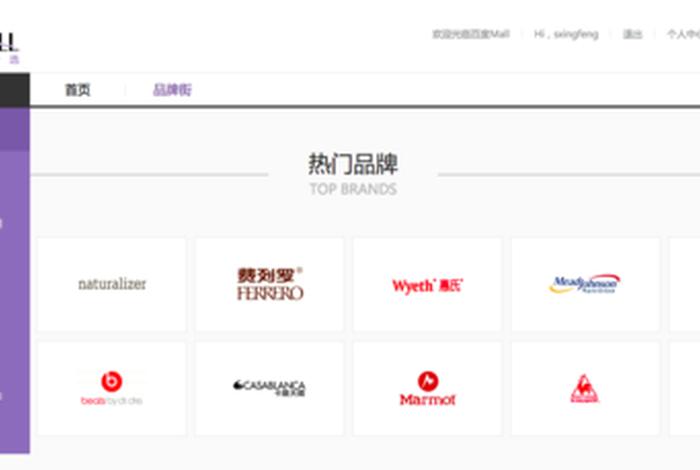The image size is (700, 470).
Task: Open the Ferrero brand logo card
Action: tap(270, 284)
